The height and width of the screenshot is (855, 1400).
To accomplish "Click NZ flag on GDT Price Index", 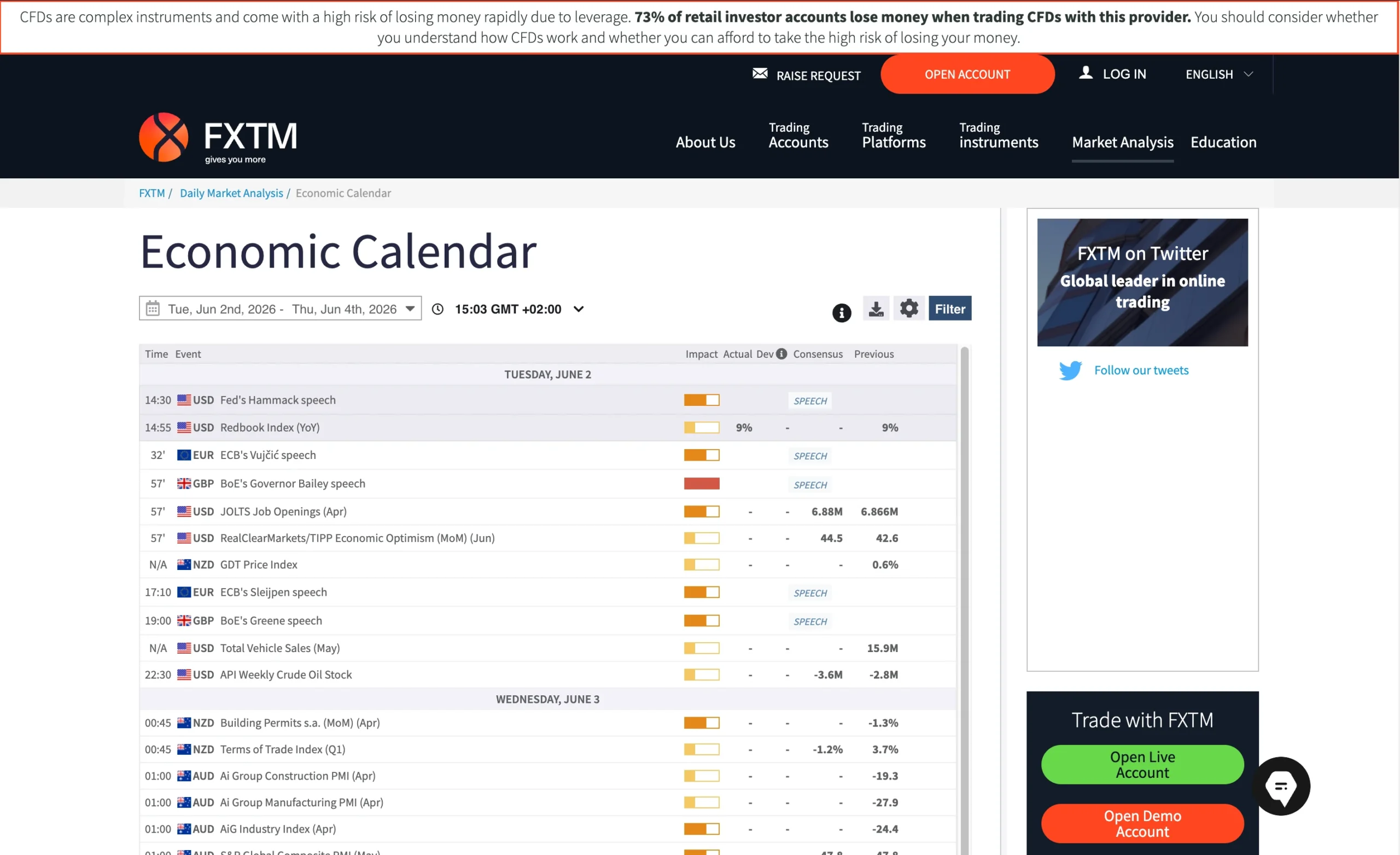I will tap(184, 565).
